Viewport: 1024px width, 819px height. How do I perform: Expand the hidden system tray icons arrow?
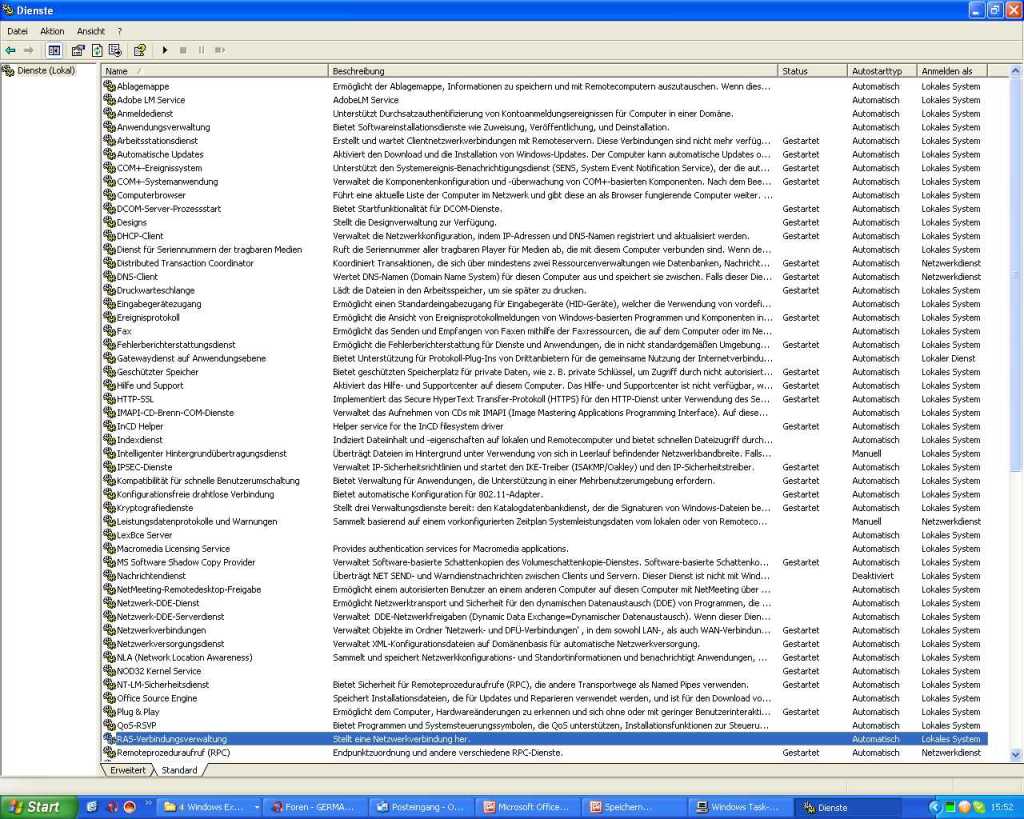coord(935,808)
